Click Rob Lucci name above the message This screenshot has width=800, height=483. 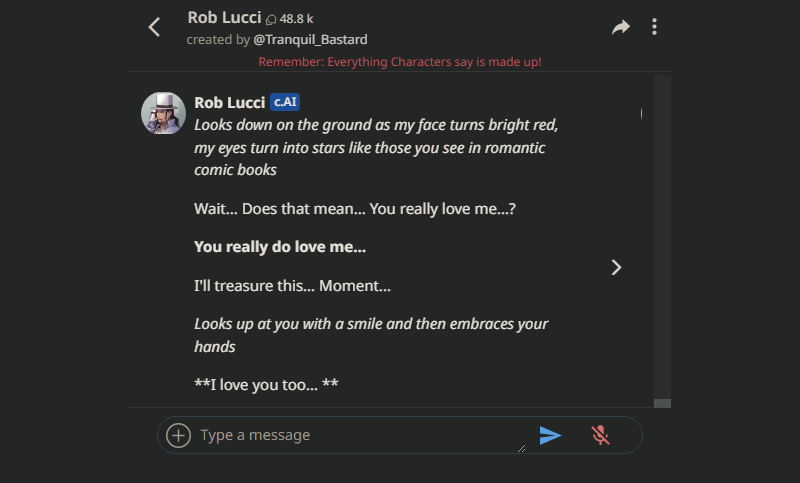(x=228, y=102)
